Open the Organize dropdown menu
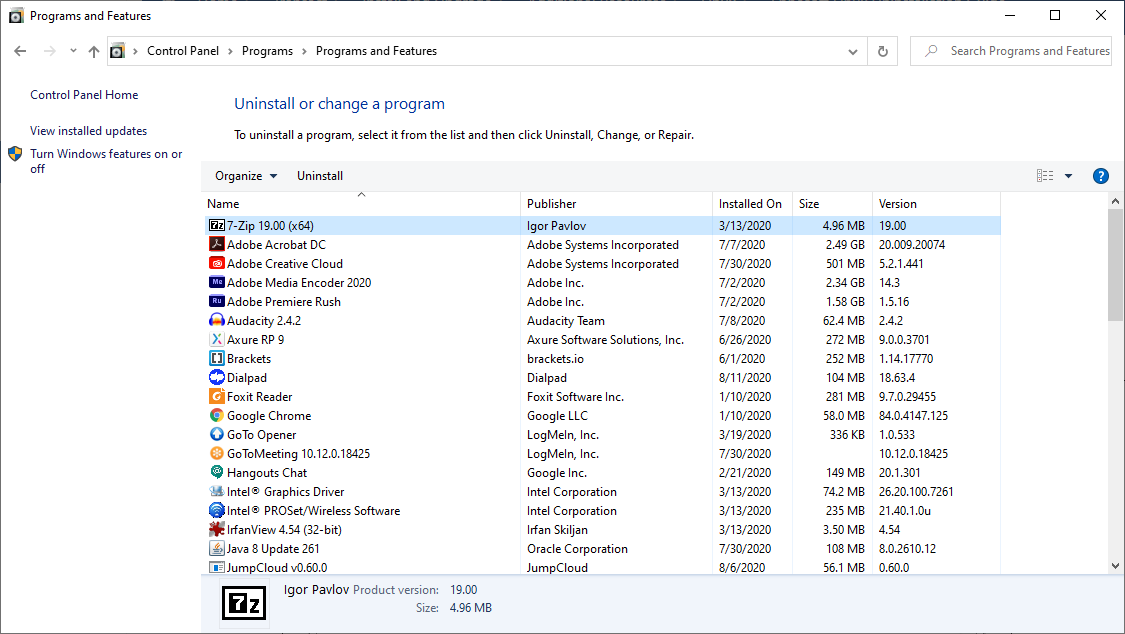 click(x=245, y=176)
